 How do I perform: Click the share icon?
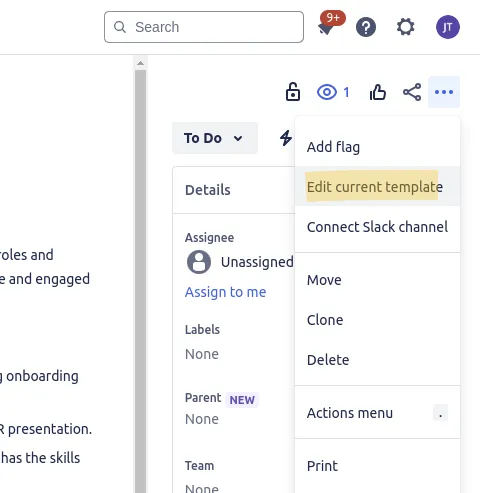pos(412,92)
